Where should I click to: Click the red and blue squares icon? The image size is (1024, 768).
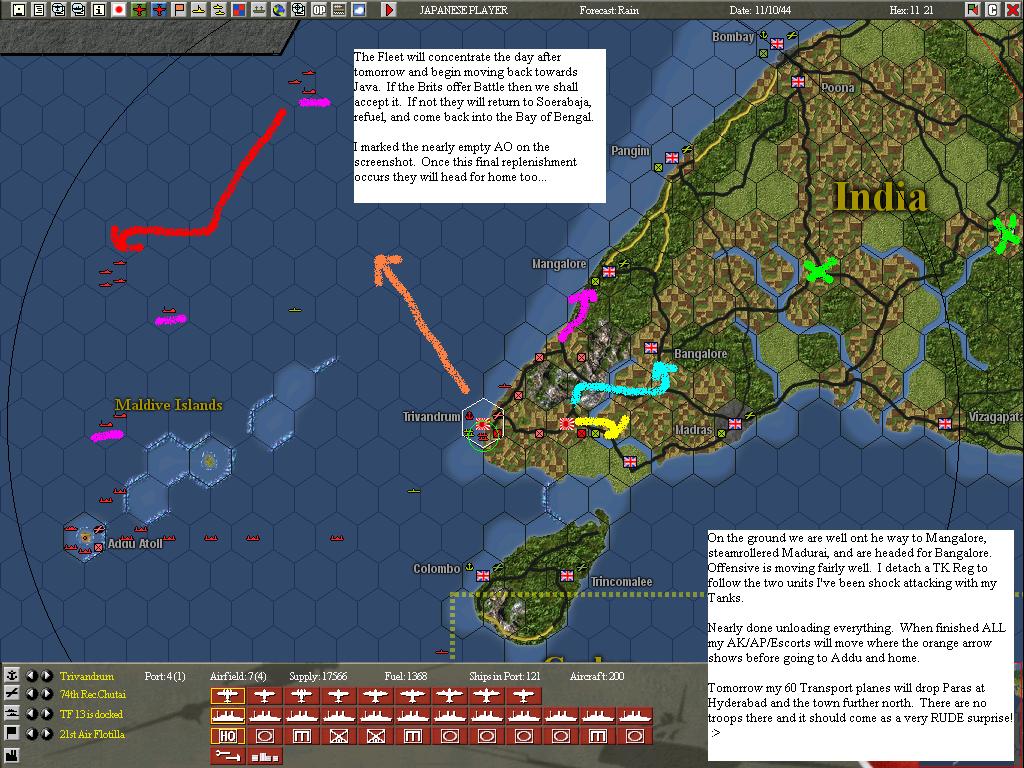coord(239,10)
